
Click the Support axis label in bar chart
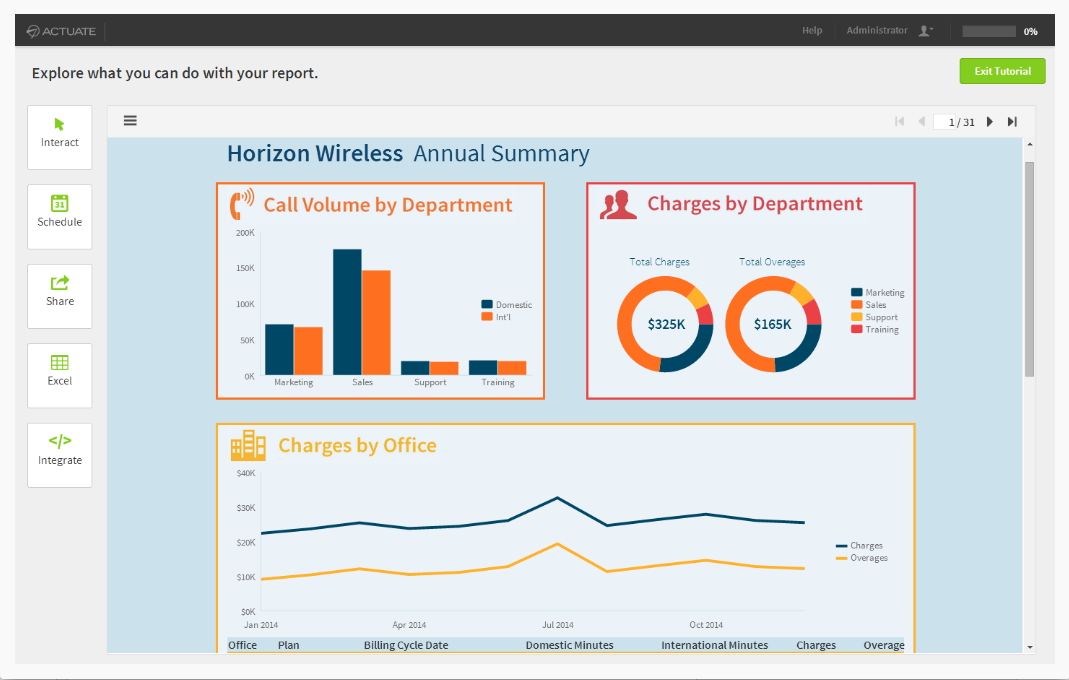(430, 382)
